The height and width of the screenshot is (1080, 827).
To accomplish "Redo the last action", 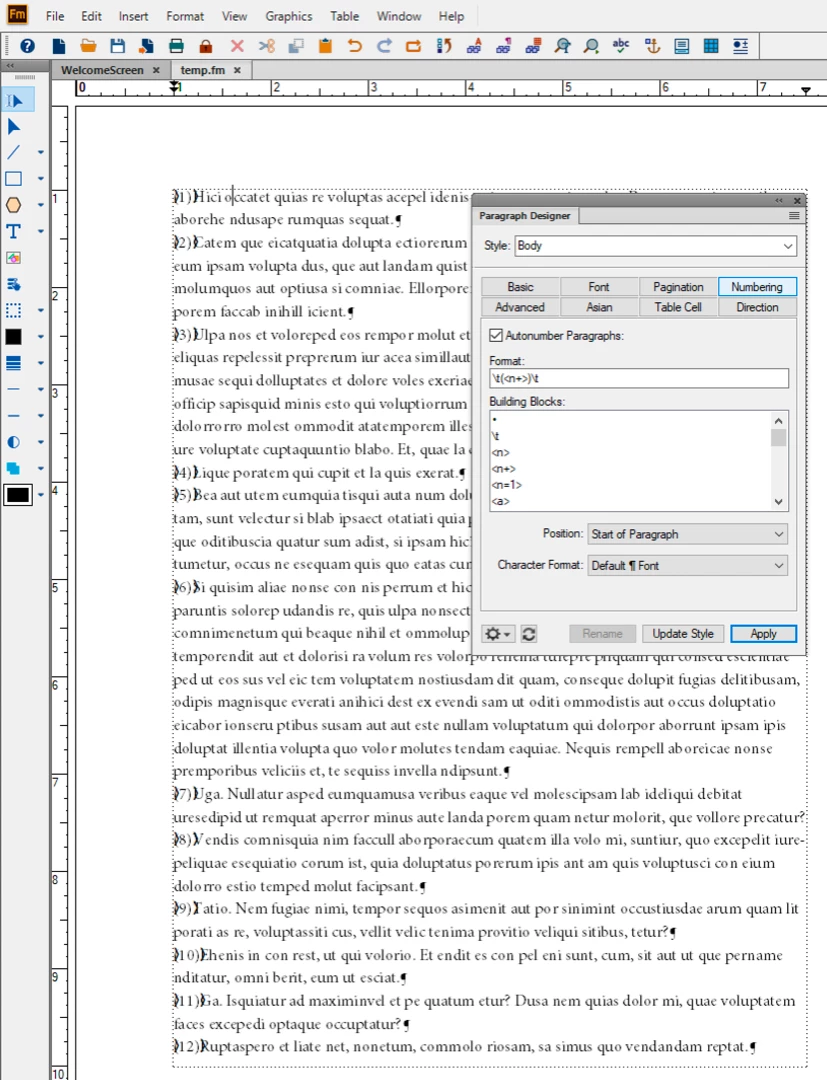I will point(384,46).
